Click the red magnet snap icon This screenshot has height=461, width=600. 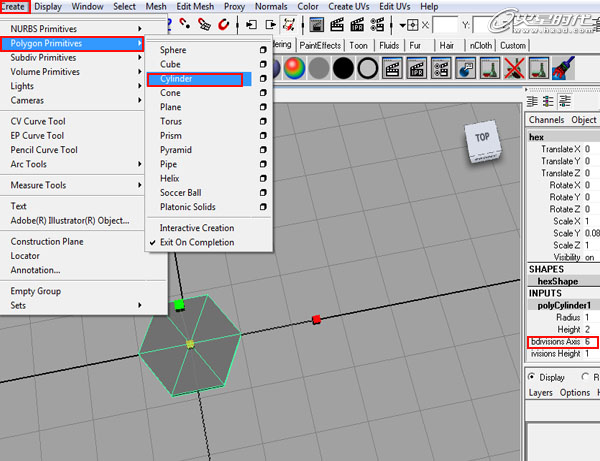point(223,25)
